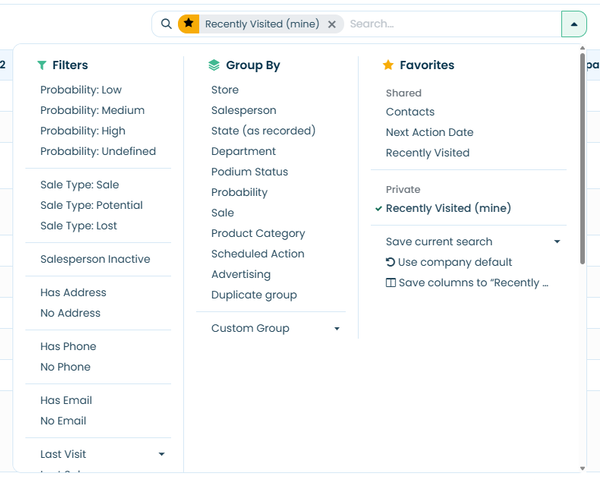
Task: Click the scroll-up arrow of panel scrollbar
Action: tap(582, 48)
